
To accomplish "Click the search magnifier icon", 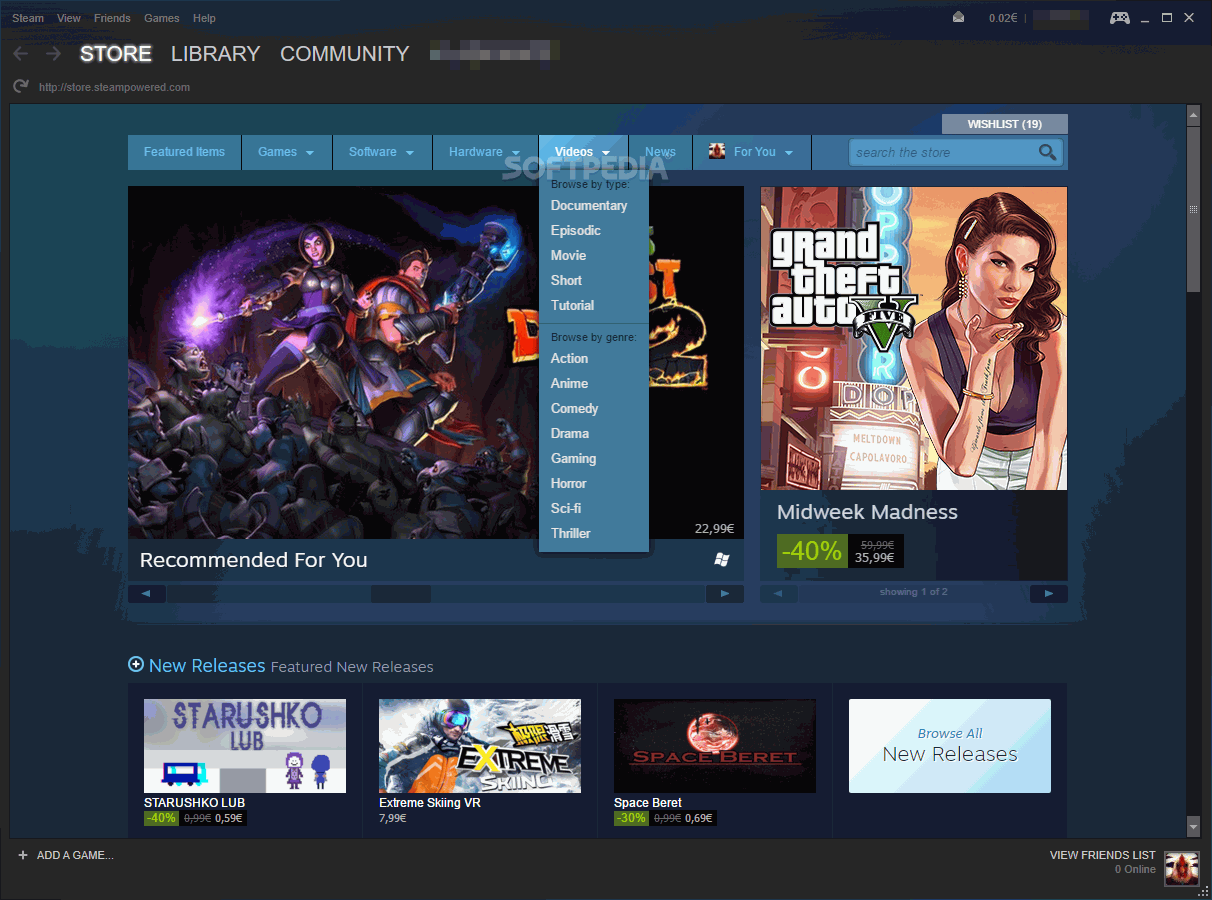I will 1047,152.
